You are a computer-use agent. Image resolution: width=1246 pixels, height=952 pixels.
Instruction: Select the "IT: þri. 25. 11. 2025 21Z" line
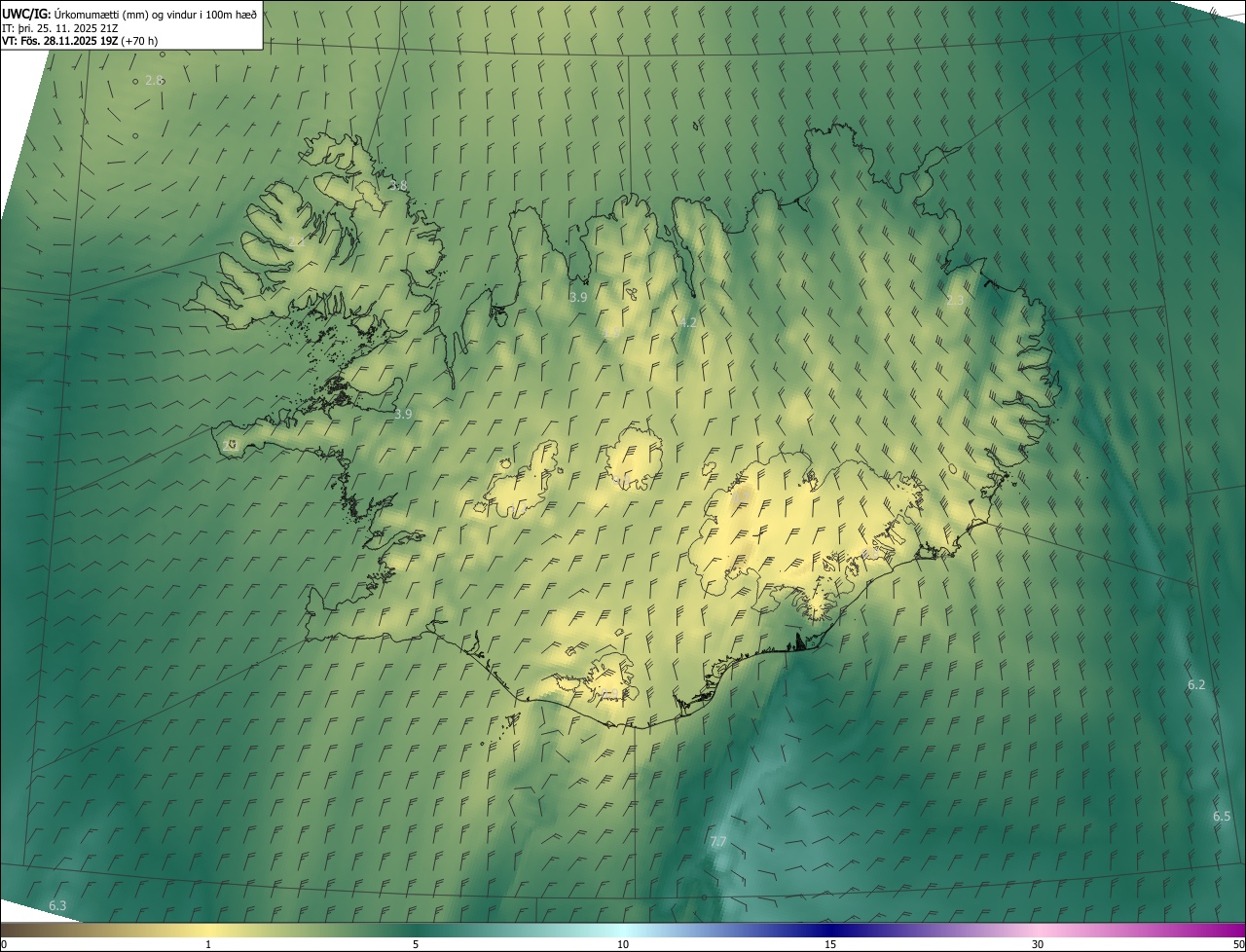(x=60, y=27)
